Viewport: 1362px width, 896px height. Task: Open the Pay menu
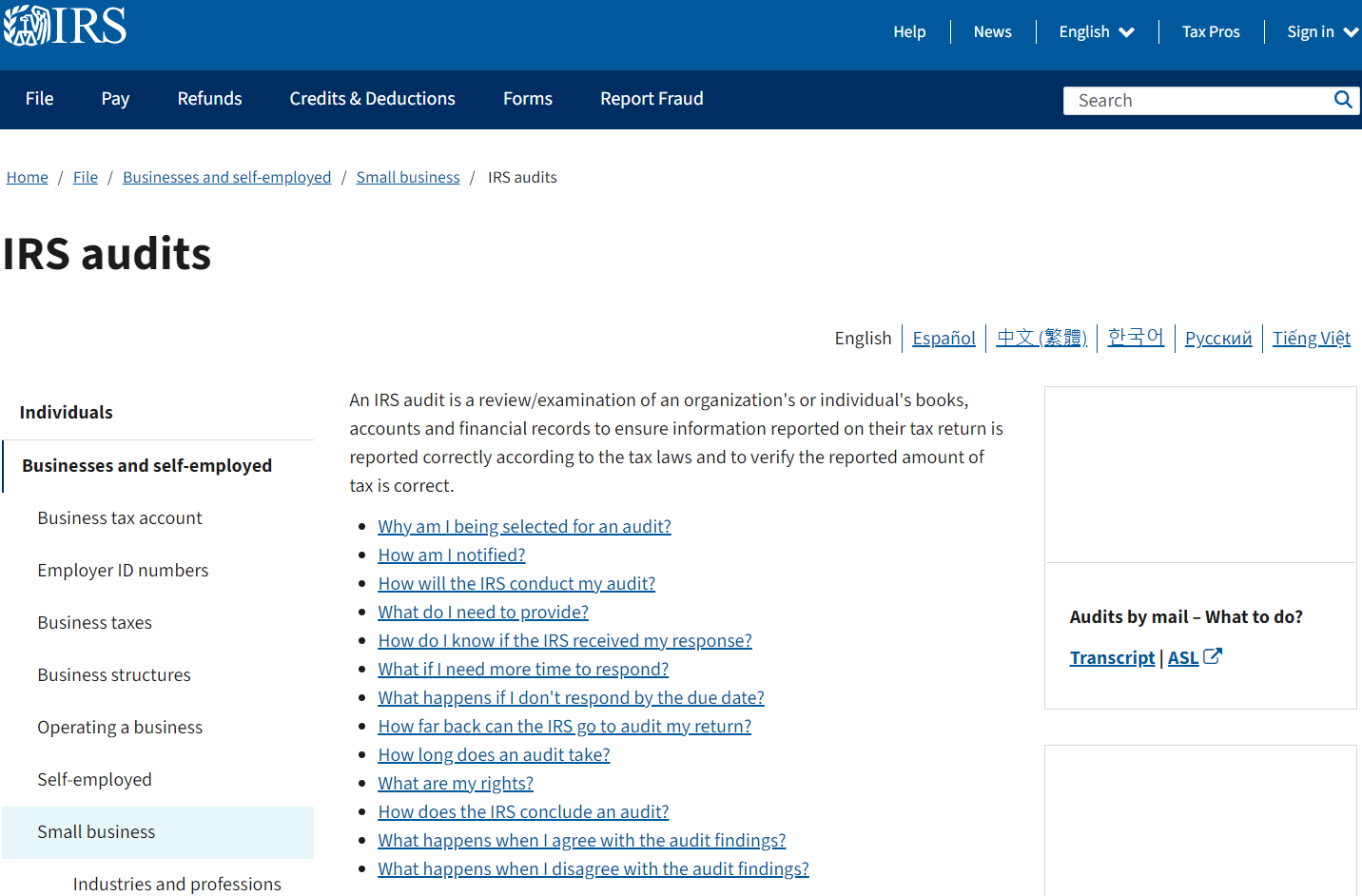pos(115,99)
